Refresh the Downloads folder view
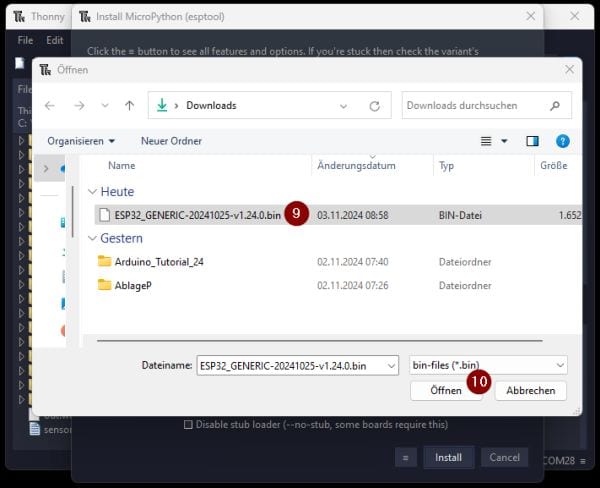The image size is (600, 488). pyautogui.click(x=374, y=105)
